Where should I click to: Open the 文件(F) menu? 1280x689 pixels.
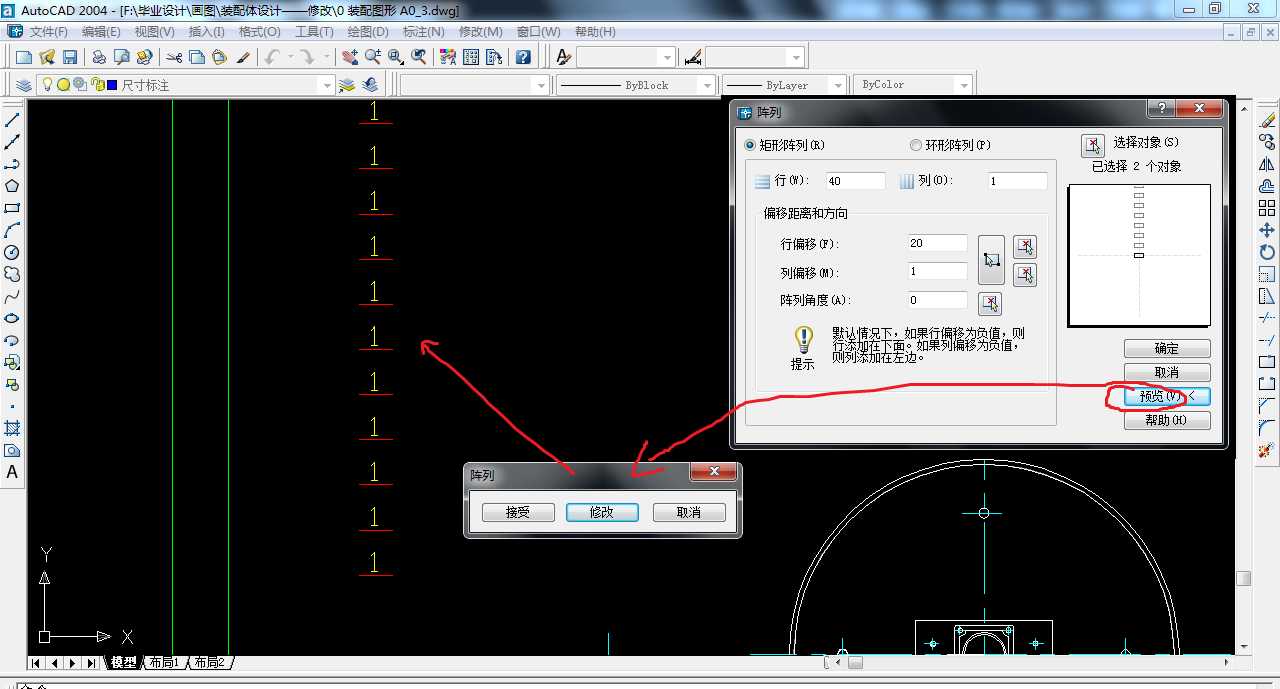pyautogui.click(x=49, y=32)
